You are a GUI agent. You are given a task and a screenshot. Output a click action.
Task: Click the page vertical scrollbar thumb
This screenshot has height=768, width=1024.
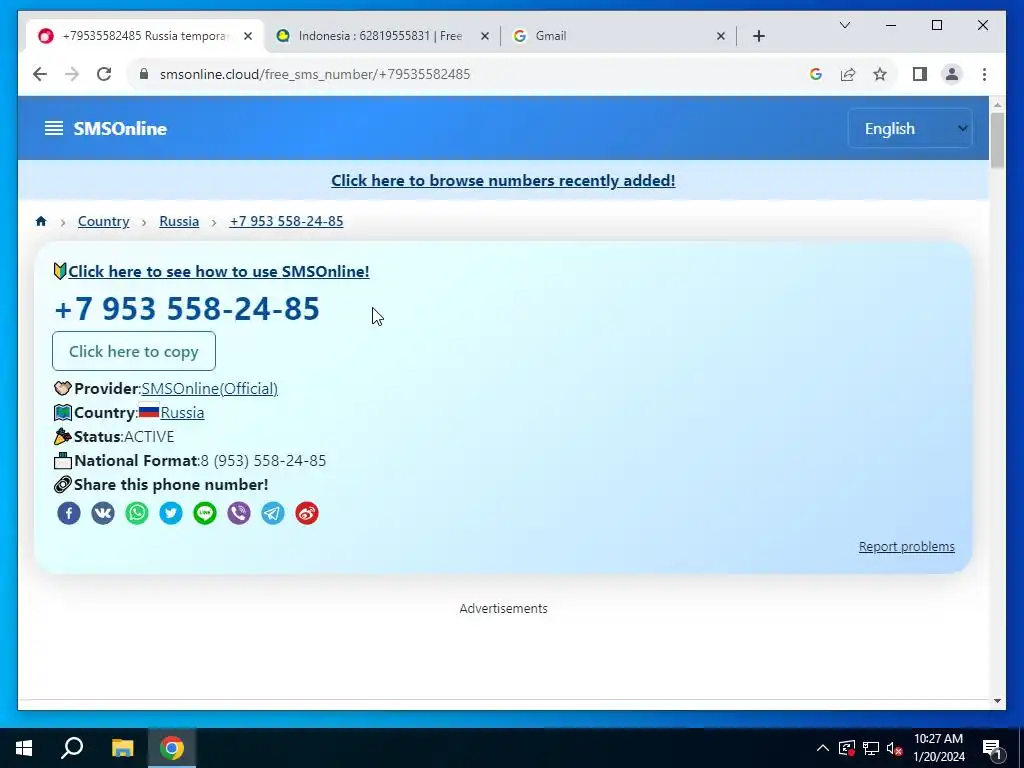(x=997, y=140)
